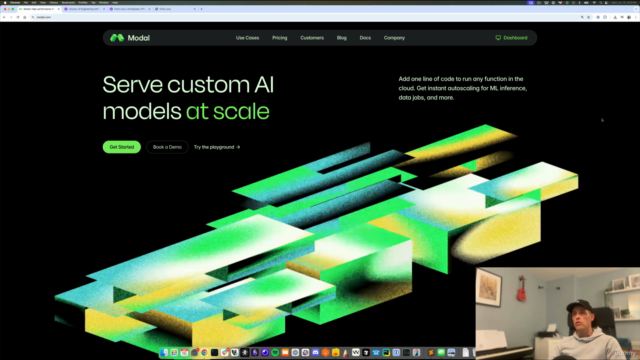The height and width of the screenshot is (360, 640).
Task: Open Finder from the dock
Action: tap(164, 353)
